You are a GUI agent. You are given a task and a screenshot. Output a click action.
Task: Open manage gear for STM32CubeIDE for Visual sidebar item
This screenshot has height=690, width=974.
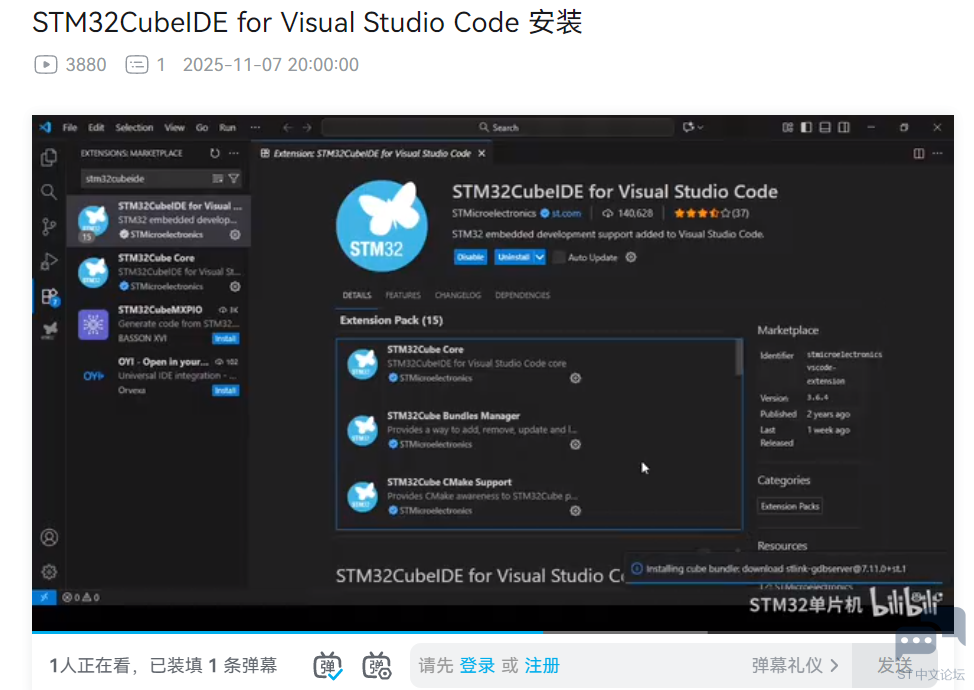(235, 235)
